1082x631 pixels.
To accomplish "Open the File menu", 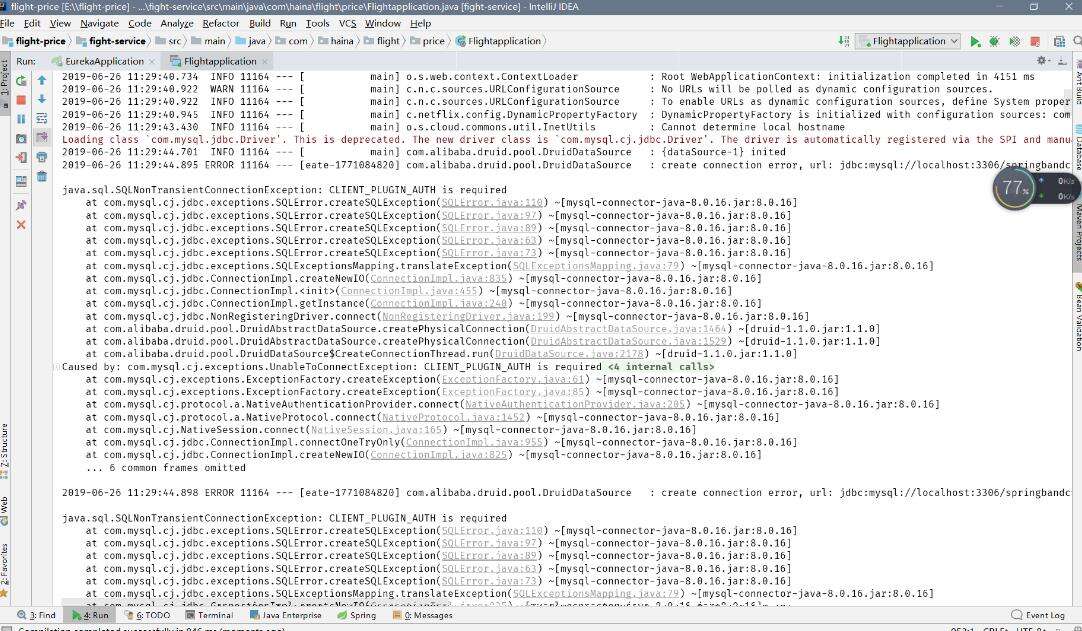I will pyautogui.click(x=7, y=23).
